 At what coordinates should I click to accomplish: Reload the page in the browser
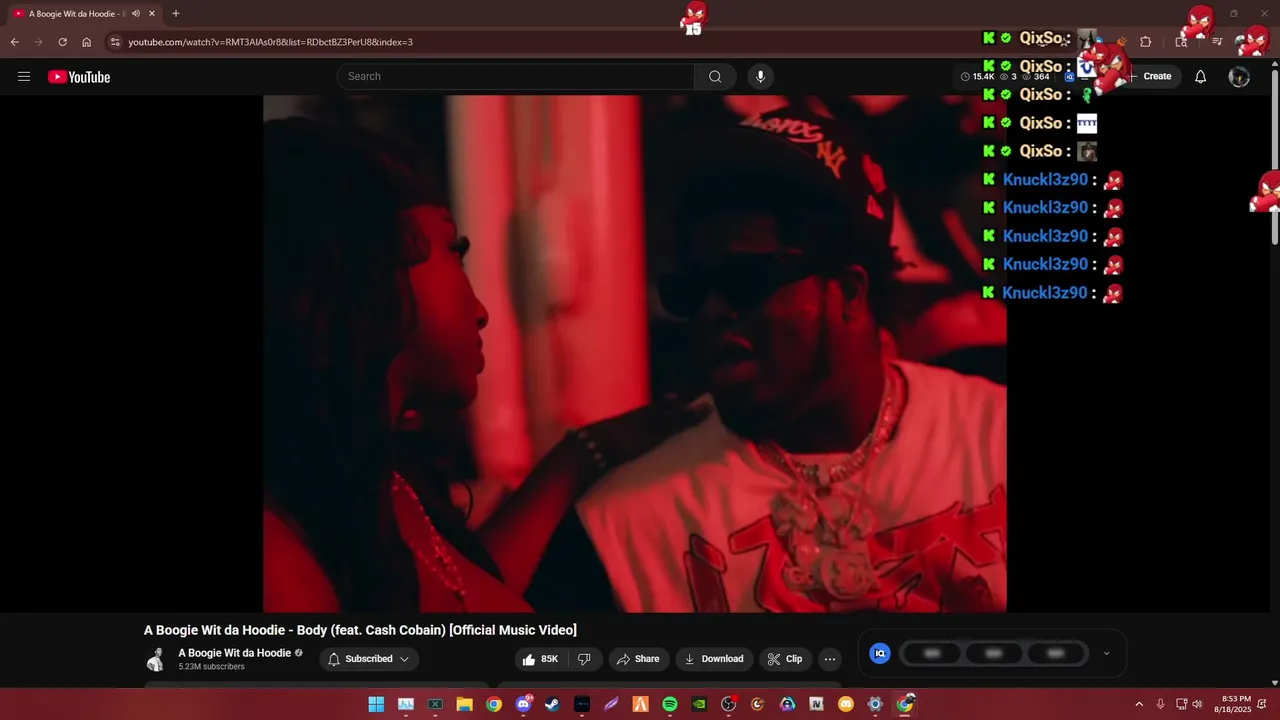62,42
